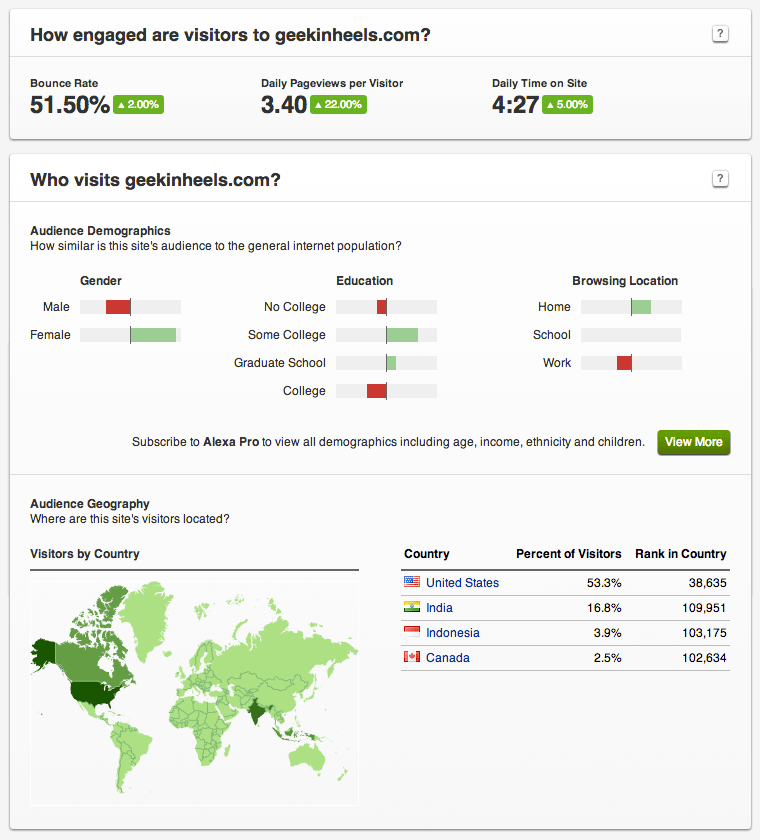
Task: Click the 2.5% percent of visitors cell
Action: [607, 658]
